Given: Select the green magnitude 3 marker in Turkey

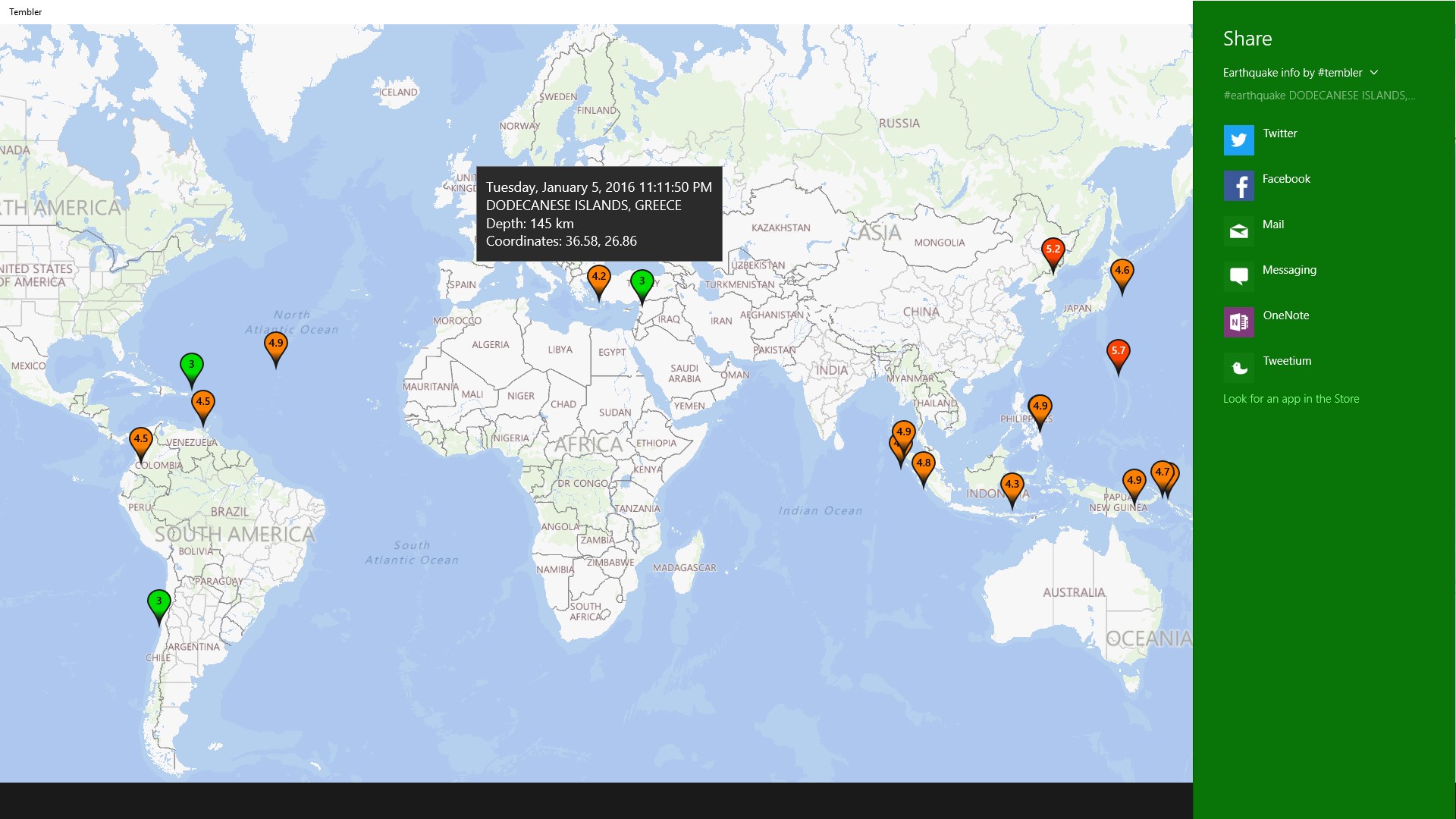Looking at the screenshot, I should pos(641,281).
